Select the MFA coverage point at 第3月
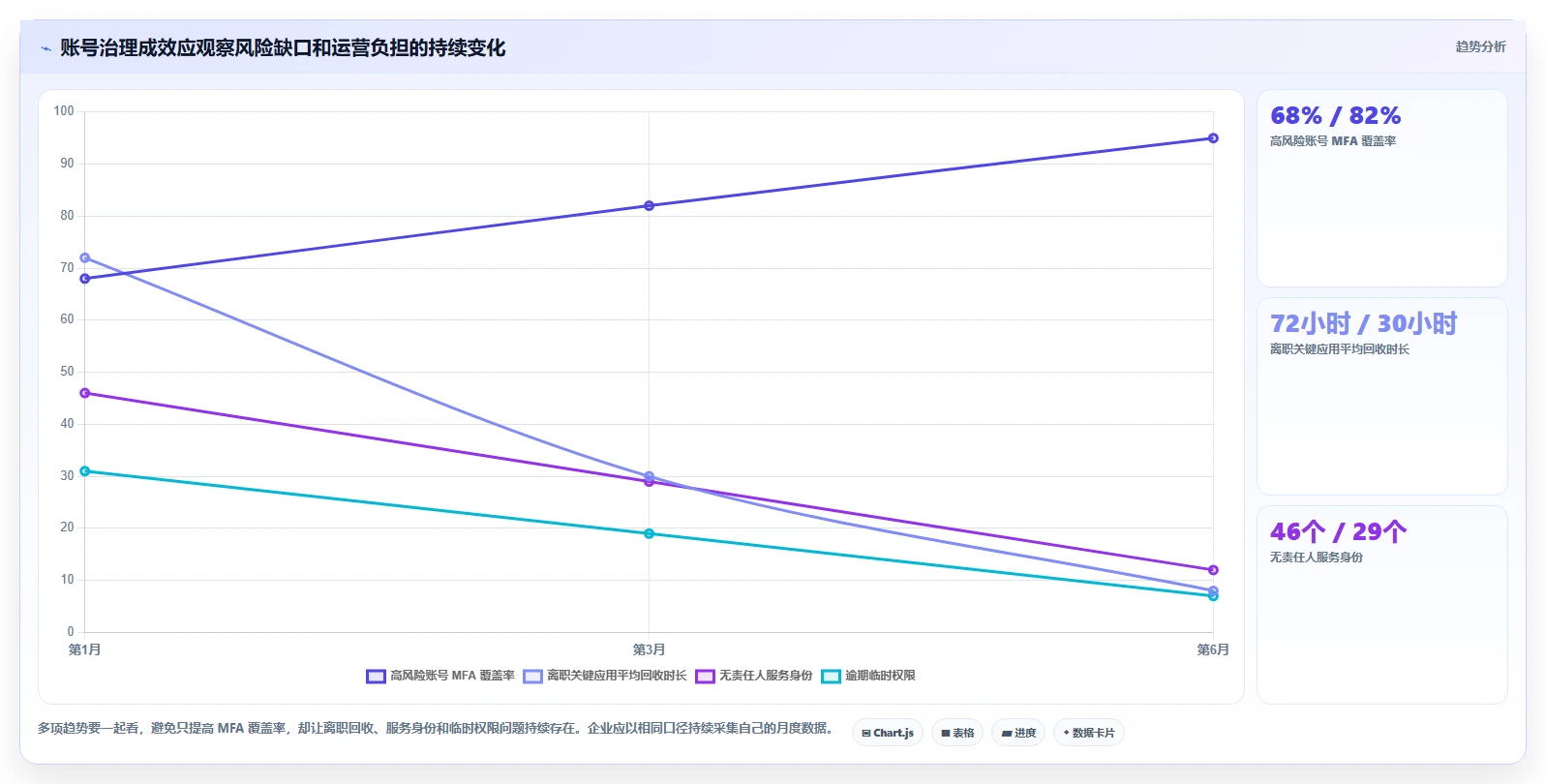The height and width of the screenshot is (784, 1546). [649, 206]
